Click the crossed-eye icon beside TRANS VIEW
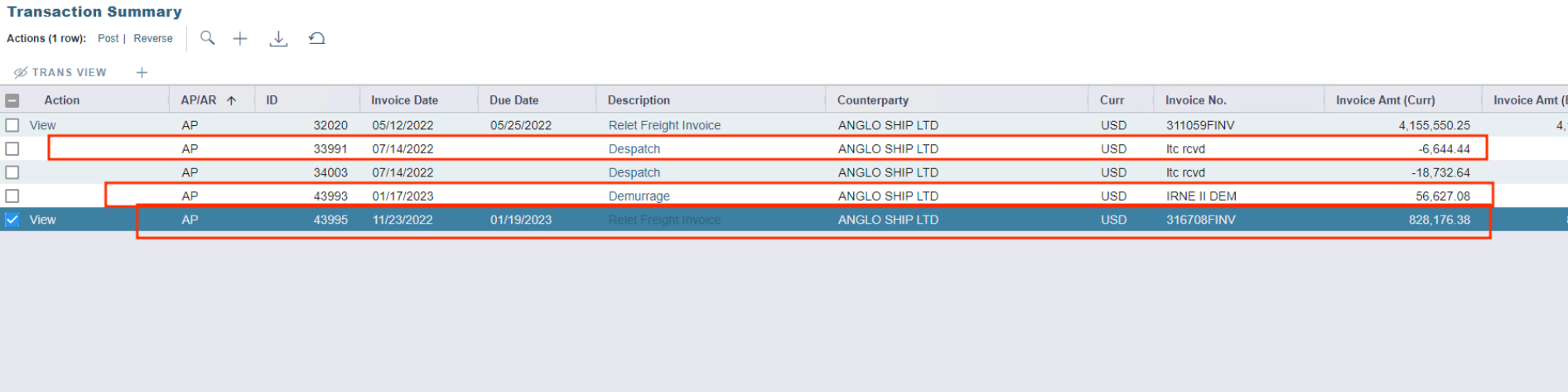The height and width of the screenshot is (392, 1568). pos(21,73)
